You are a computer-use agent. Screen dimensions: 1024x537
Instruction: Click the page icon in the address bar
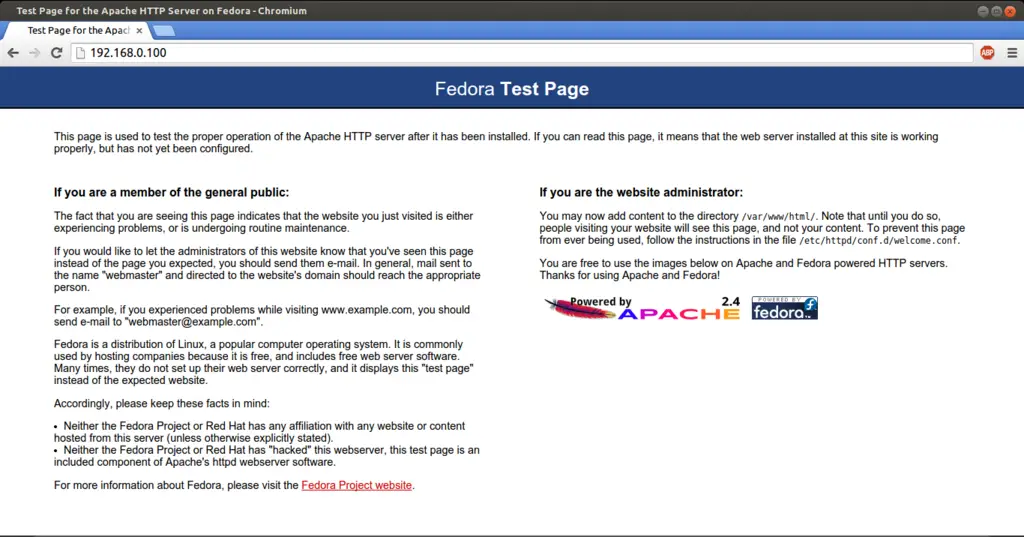coord(81,53)
